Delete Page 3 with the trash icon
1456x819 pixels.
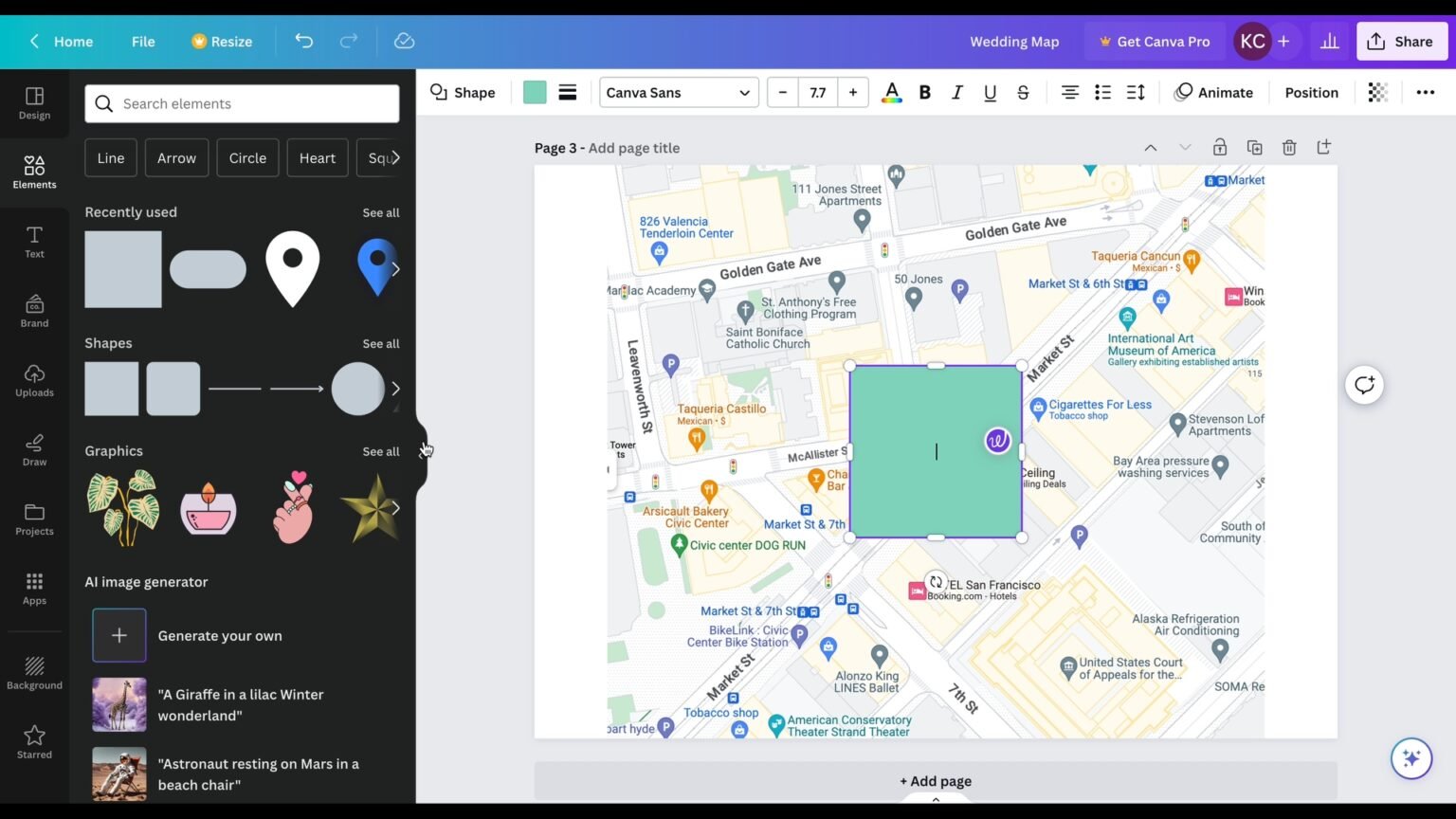click(1289, 147)
